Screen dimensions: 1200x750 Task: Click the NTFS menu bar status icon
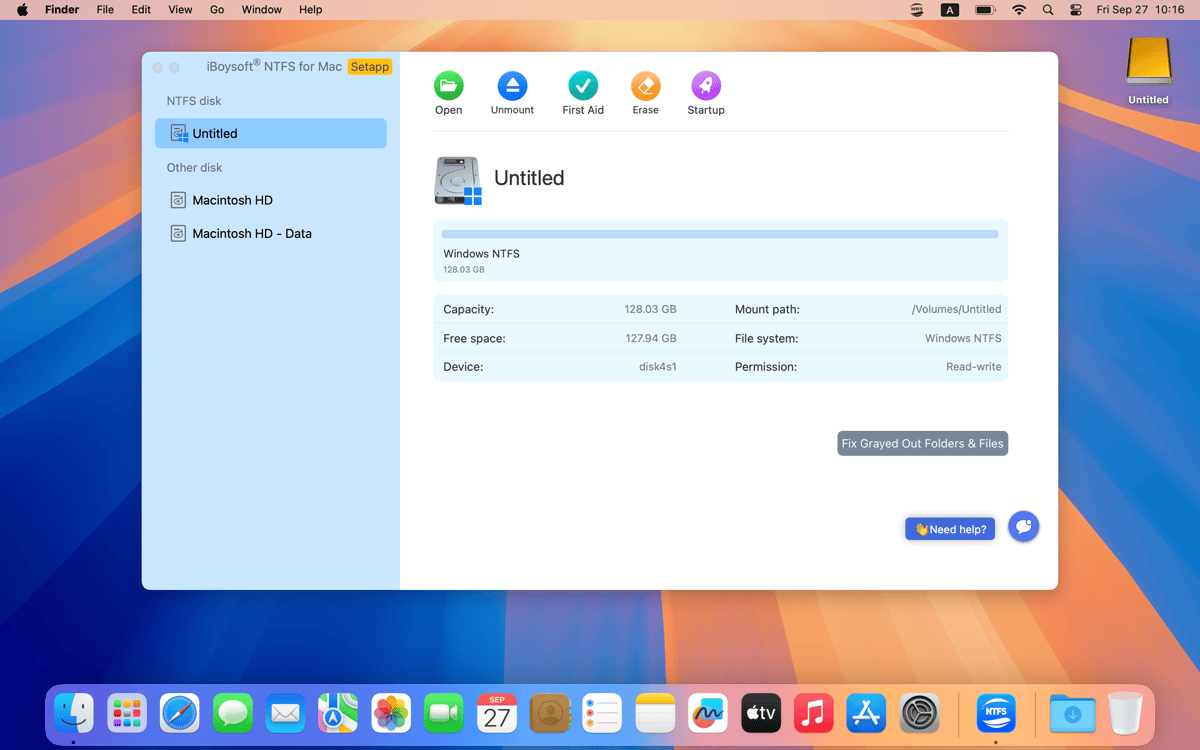917,10
